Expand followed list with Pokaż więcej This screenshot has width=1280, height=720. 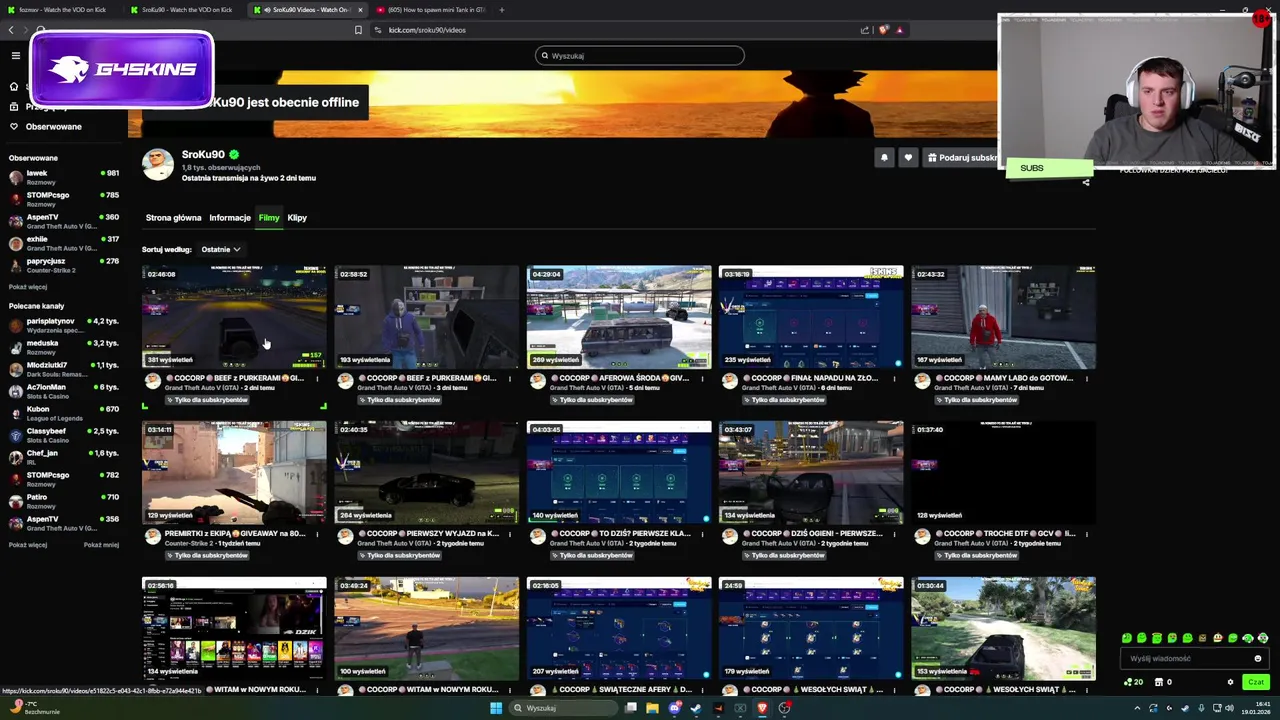28,287
